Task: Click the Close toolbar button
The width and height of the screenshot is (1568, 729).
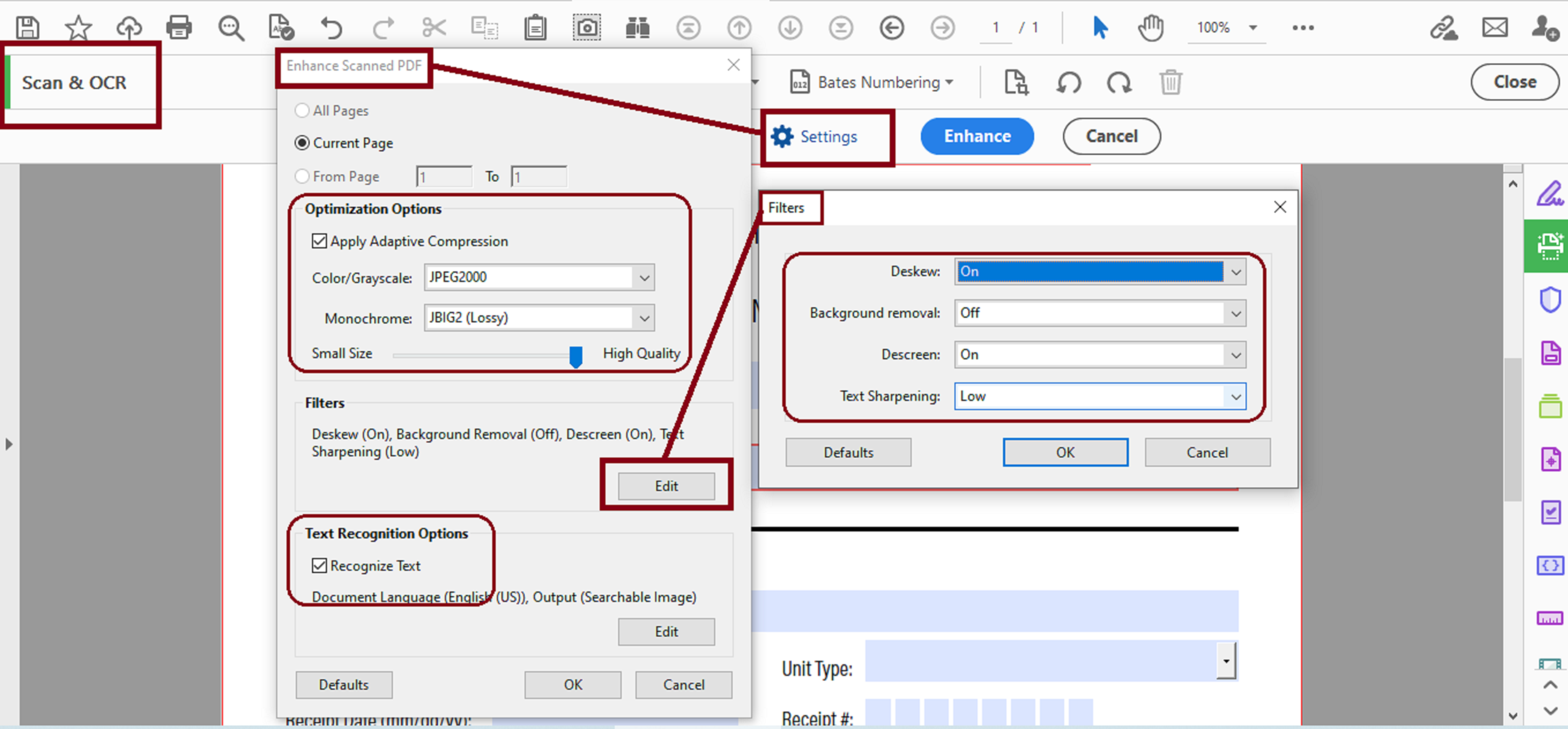Action: tap(1515, 81)
